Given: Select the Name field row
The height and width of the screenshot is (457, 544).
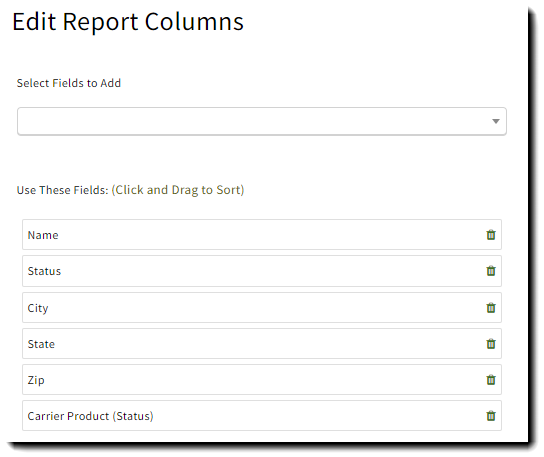Looking at the screenshot, I should coord(262,235).
